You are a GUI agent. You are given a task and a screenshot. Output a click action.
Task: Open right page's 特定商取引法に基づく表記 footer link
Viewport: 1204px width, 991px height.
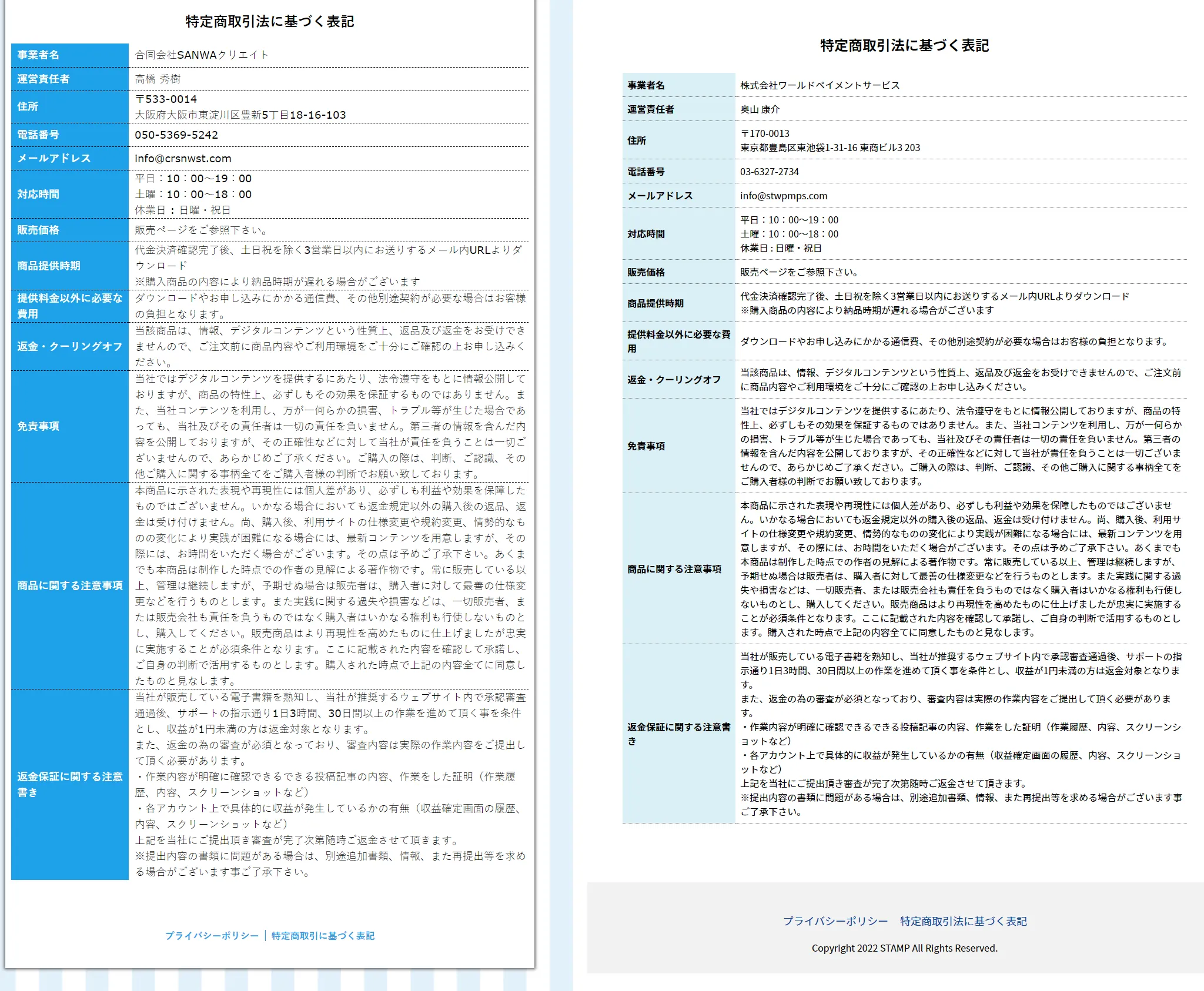[963, 921]
